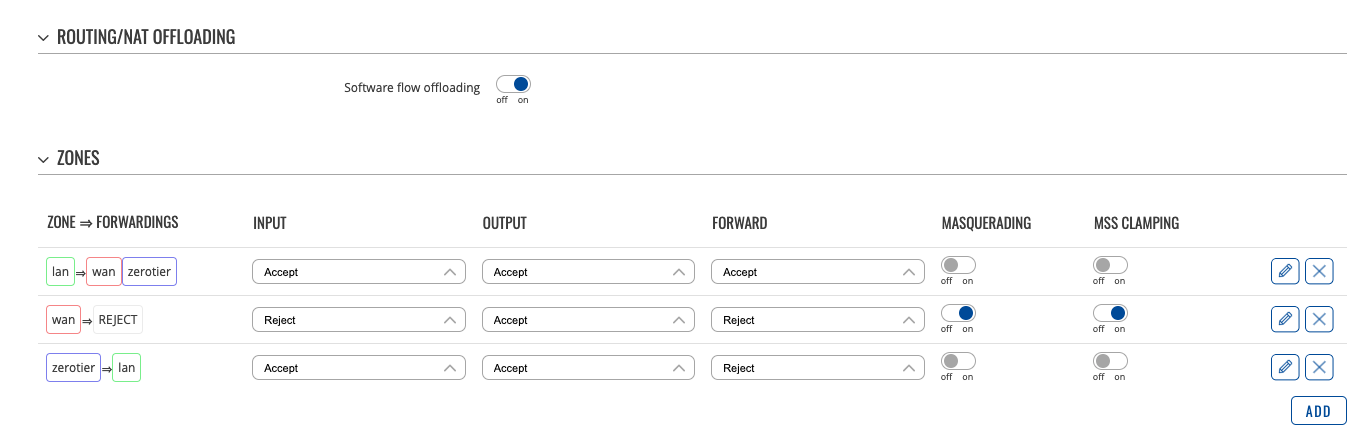Edit the lan zone with pencil icon
Screen dimensions: 1368x433
1285,271
